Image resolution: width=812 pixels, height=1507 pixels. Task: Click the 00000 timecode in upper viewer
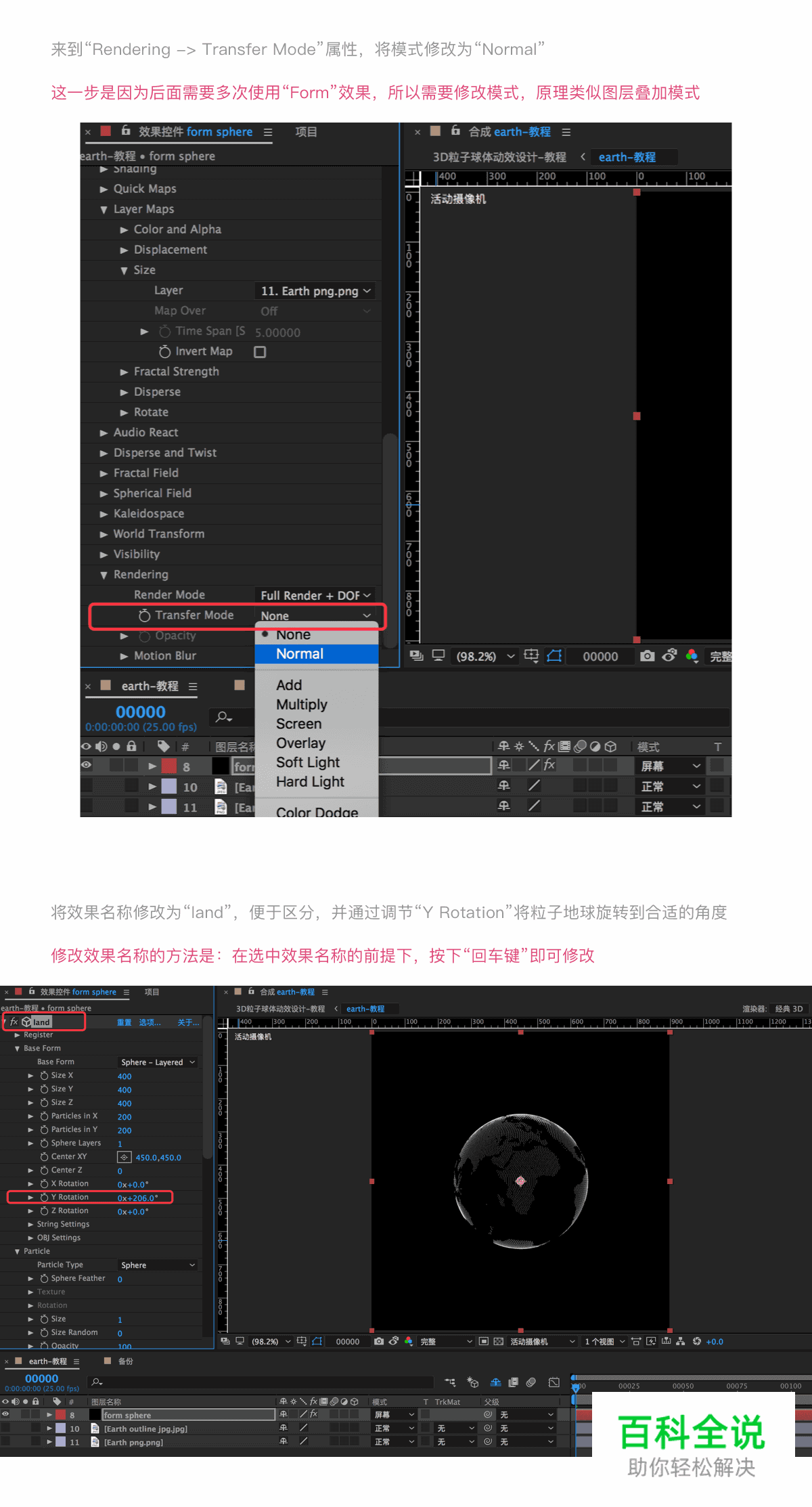pos(600,656)
